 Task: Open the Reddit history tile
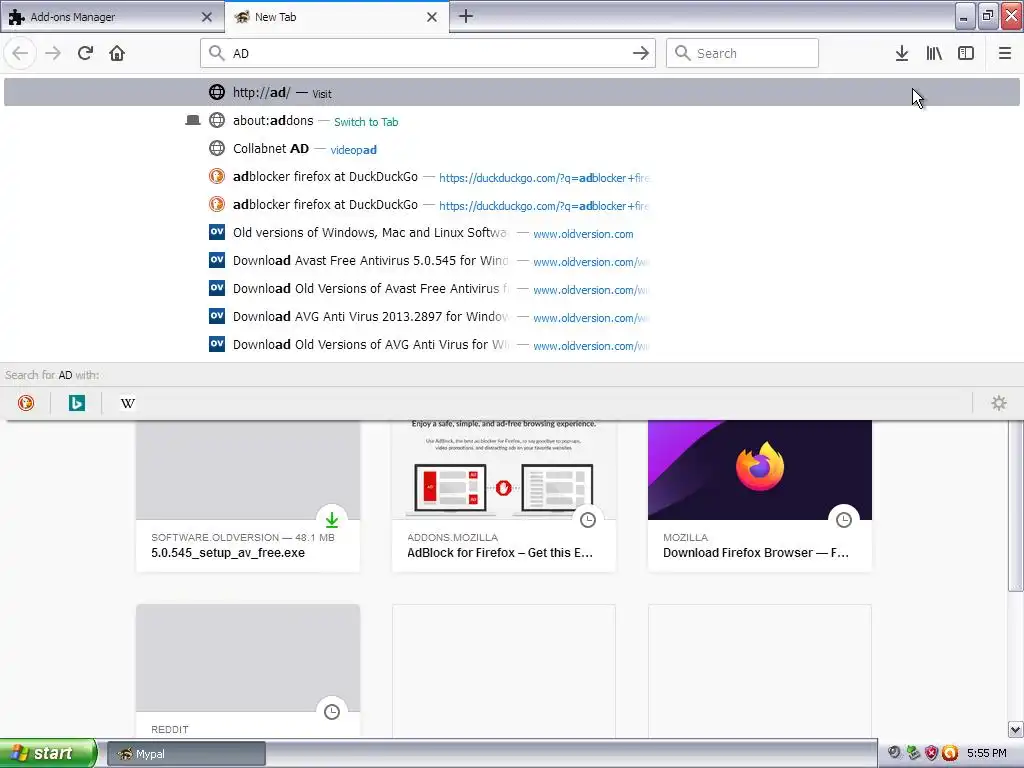[x=248, y=671]
